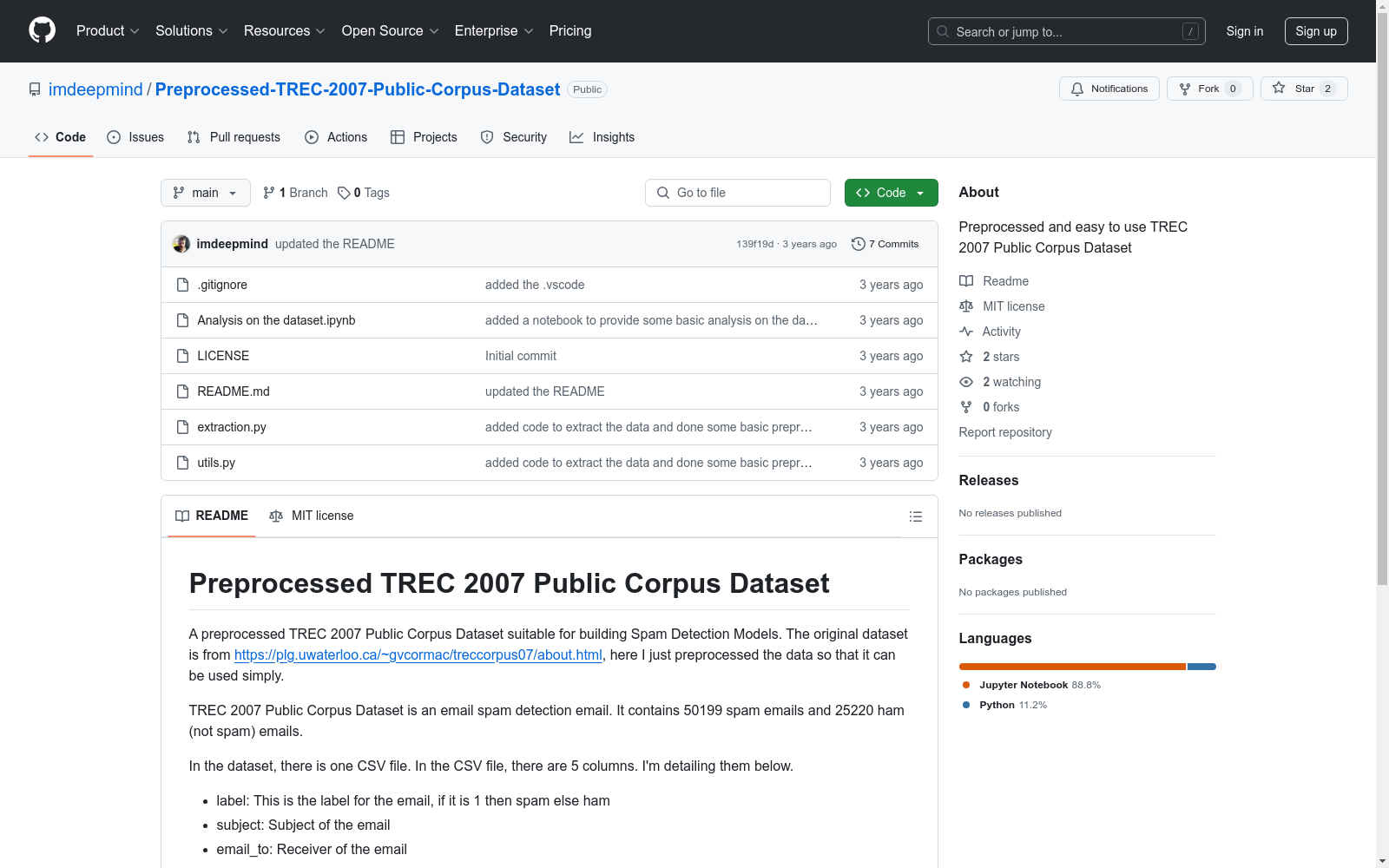Focus the Go to file input
This screenshot has height=868, width=1389.
click(738, 193)
